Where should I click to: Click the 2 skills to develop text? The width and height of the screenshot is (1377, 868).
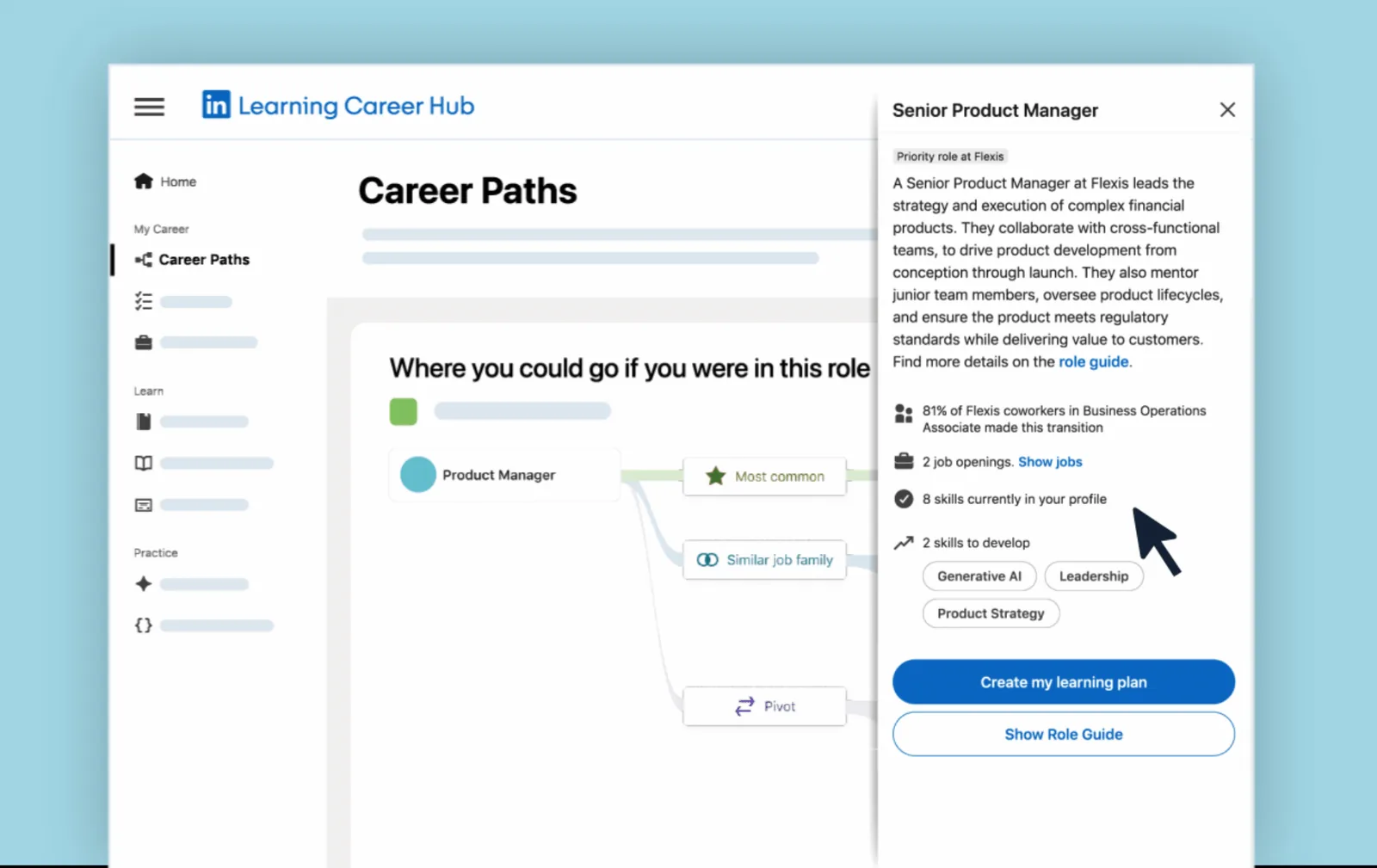coord(976,543)
